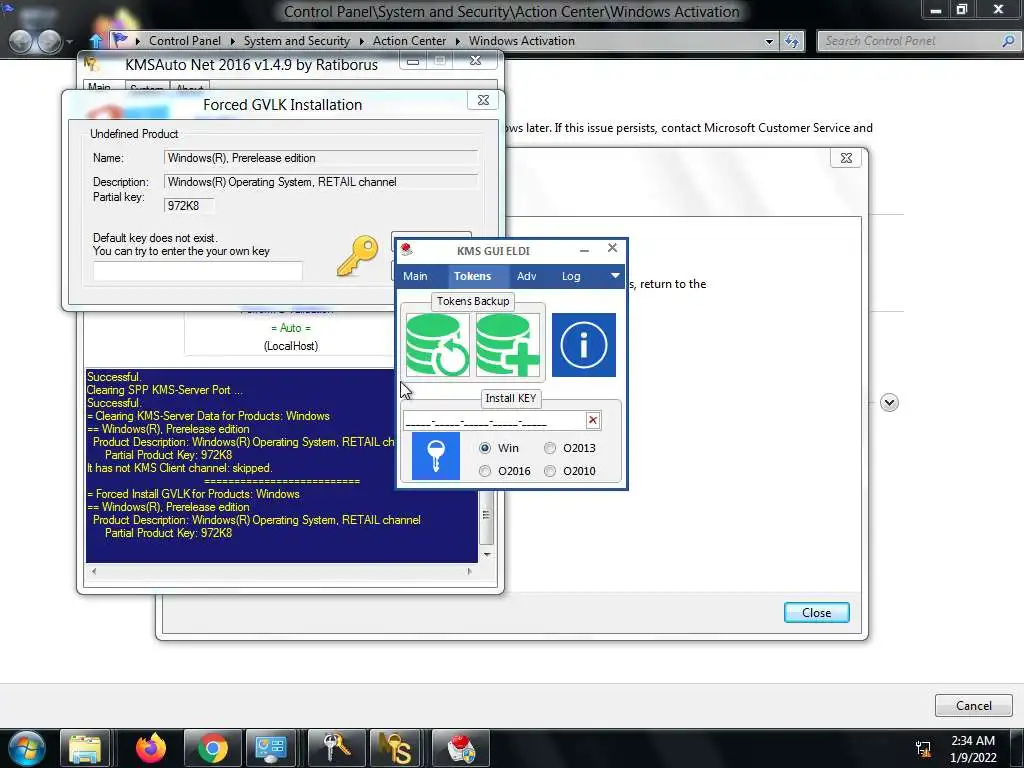This screenshot has width=1024, height=768.
Task: Click the Backup tokens icon with plus sign
Action: click(508, 345)
